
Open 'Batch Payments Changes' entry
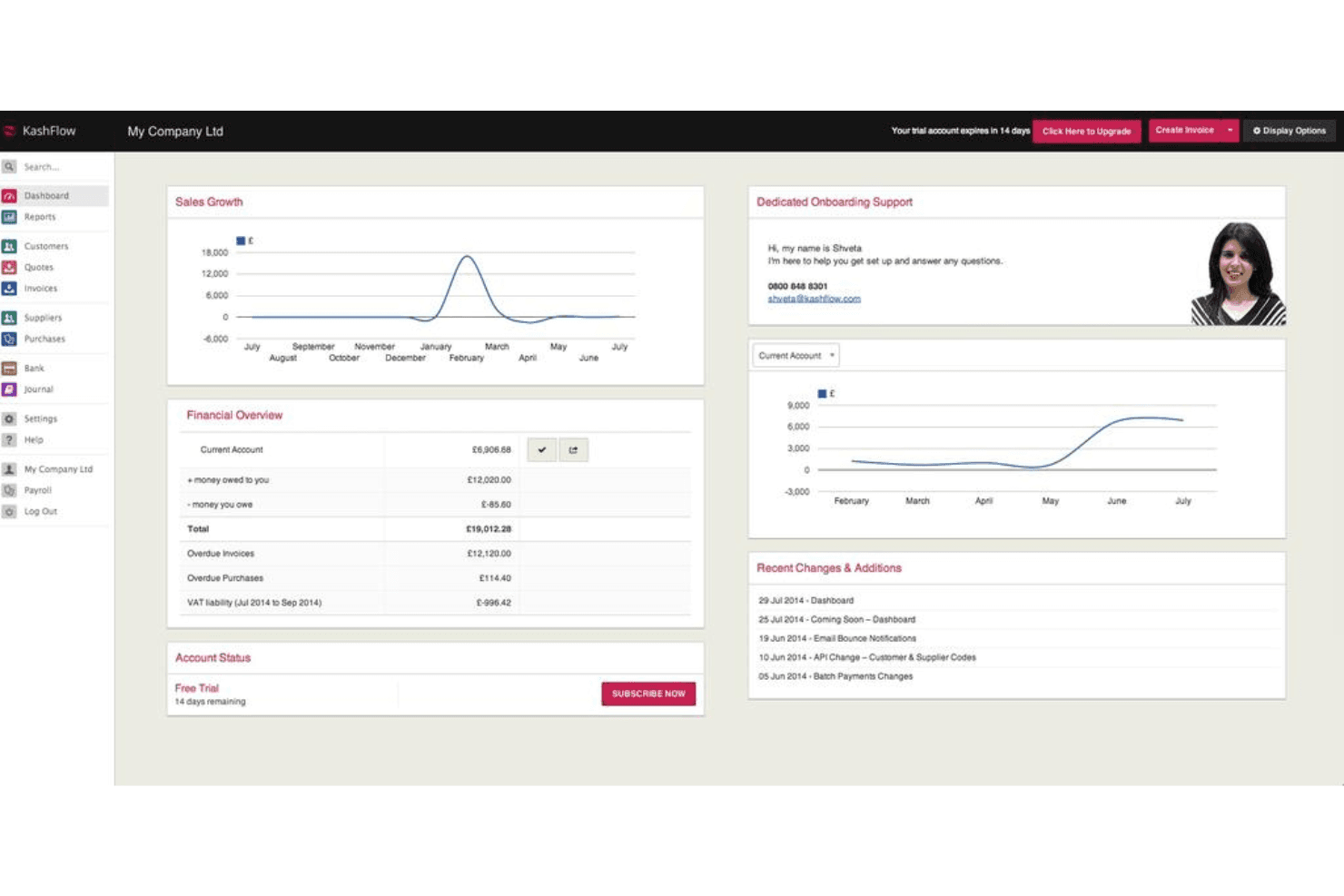[x=835, y=676]
